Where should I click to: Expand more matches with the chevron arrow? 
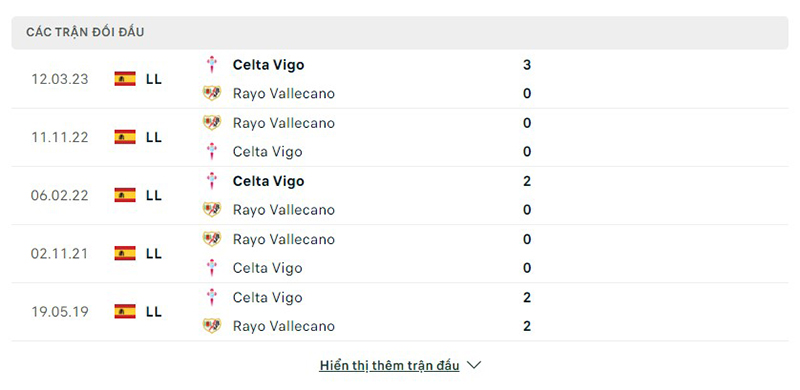click(473, 365)
